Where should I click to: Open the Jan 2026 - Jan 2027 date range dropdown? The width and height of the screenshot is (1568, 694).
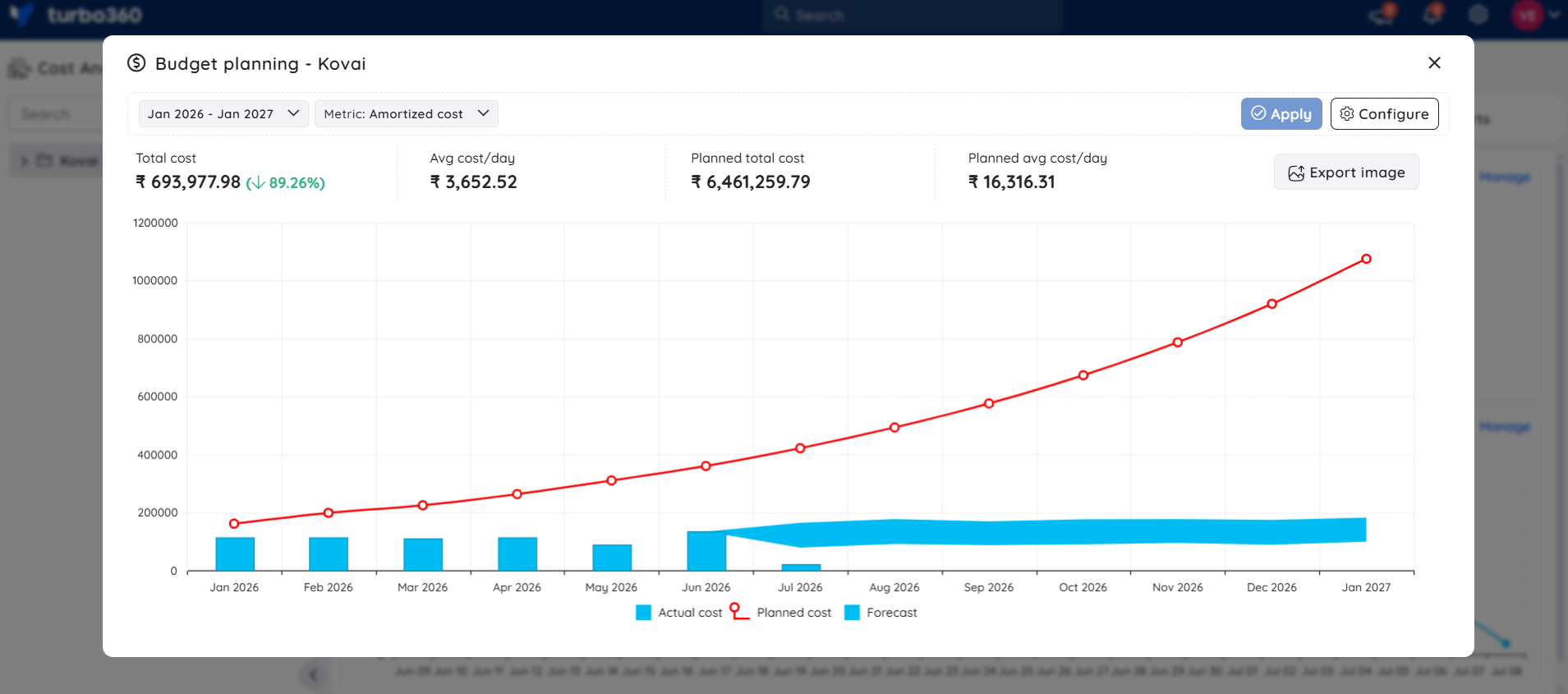click(x=223, y=114)
